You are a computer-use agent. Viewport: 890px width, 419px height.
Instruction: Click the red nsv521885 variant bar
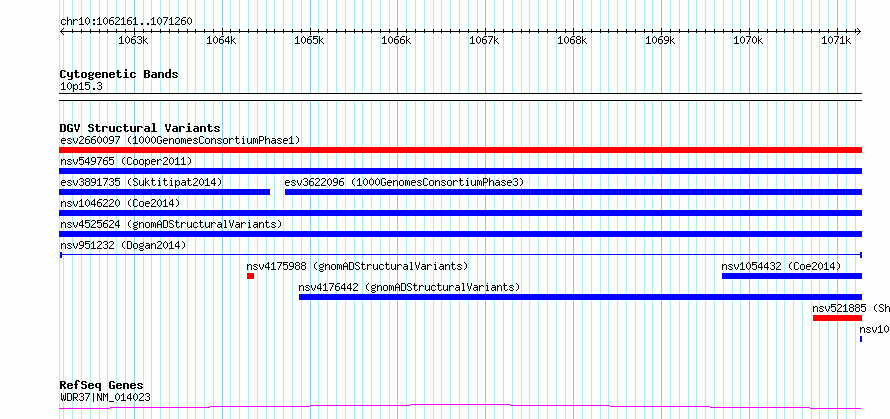coord(837,318)
